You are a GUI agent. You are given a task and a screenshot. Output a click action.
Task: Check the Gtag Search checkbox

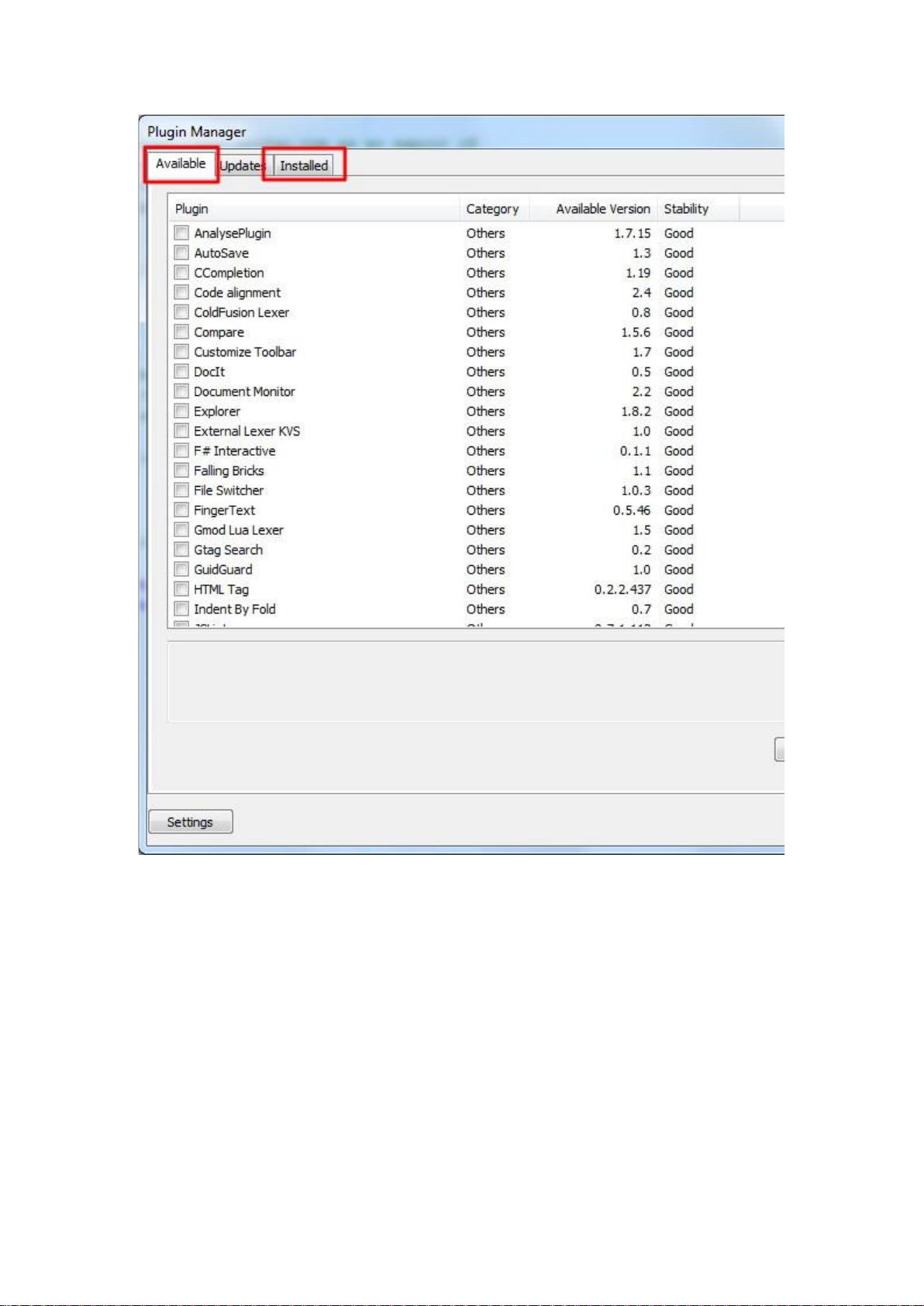tap(181, 549)
